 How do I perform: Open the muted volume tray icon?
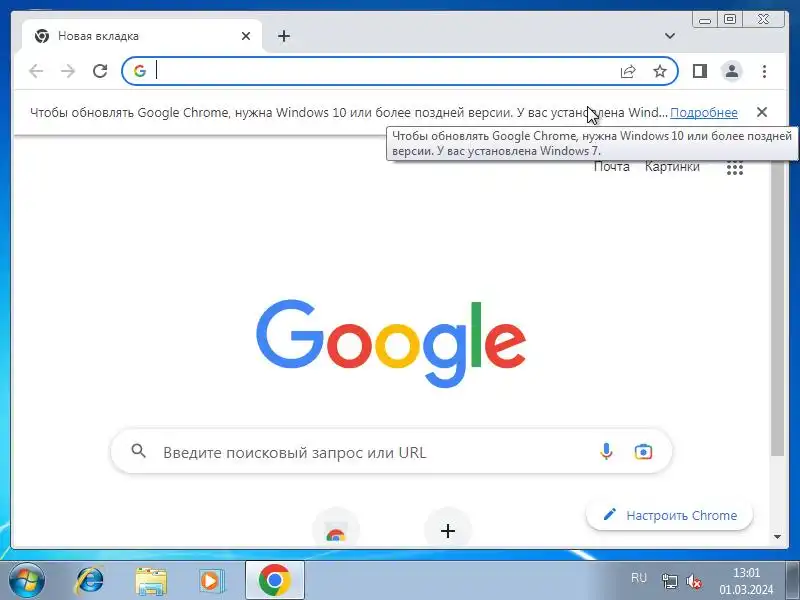click(694, 581)
